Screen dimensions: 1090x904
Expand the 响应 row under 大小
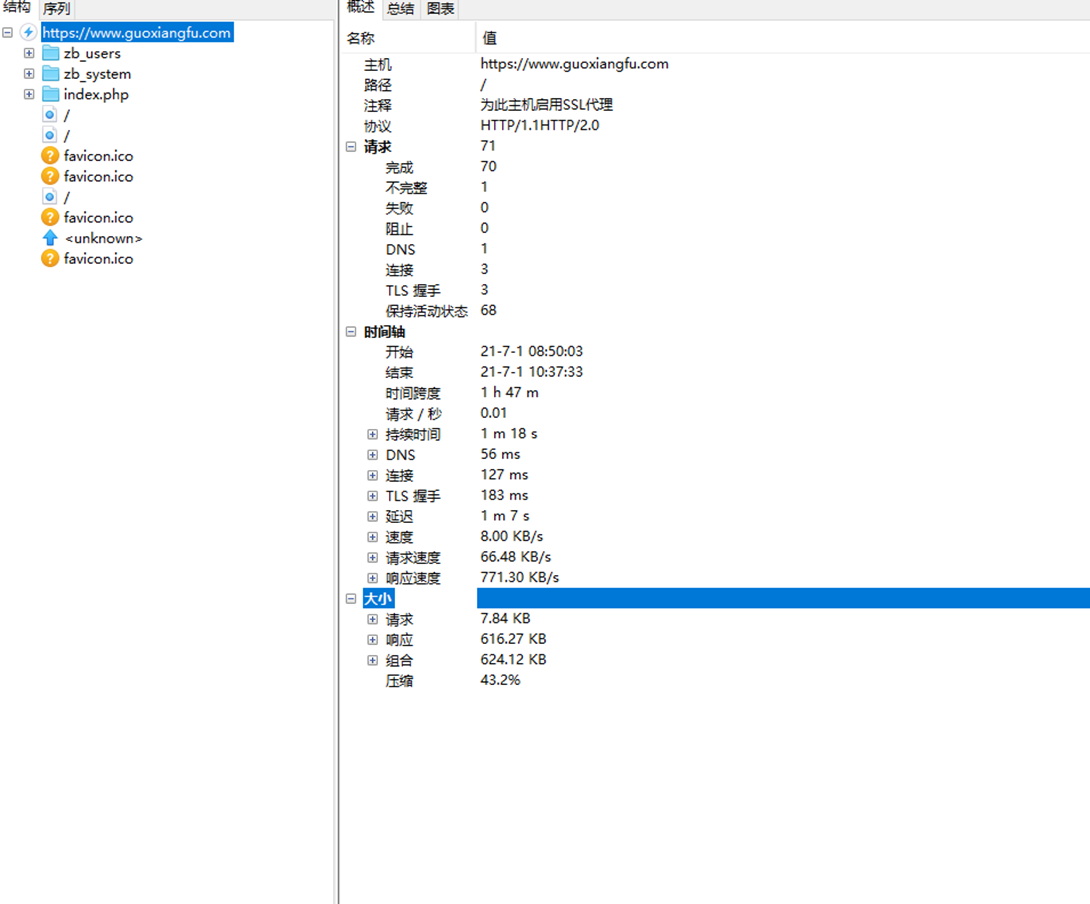(x=372, y=638)
